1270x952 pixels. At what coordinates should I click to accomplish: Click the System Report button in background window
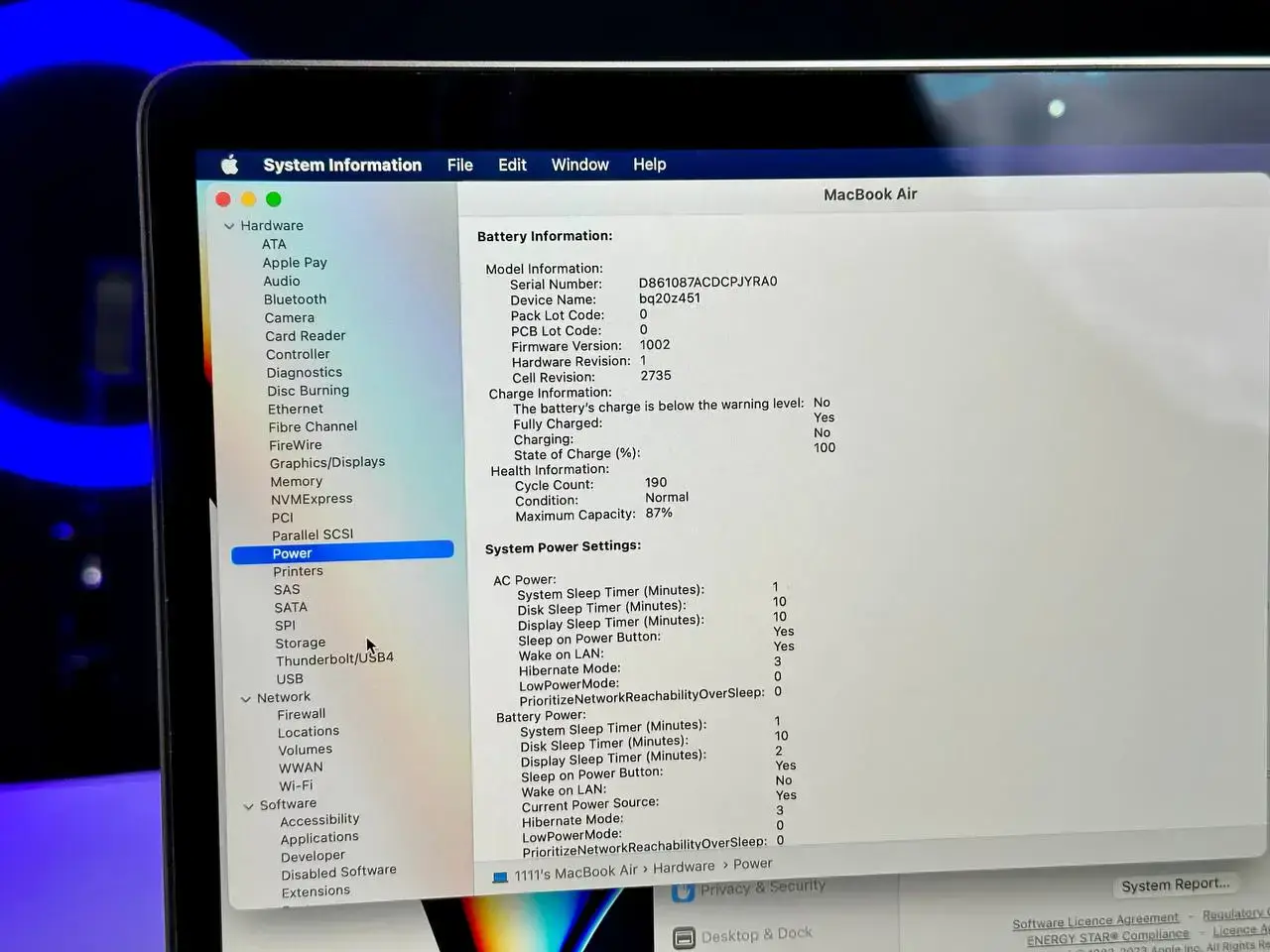pyautogui.click(x=1175, y=885)
